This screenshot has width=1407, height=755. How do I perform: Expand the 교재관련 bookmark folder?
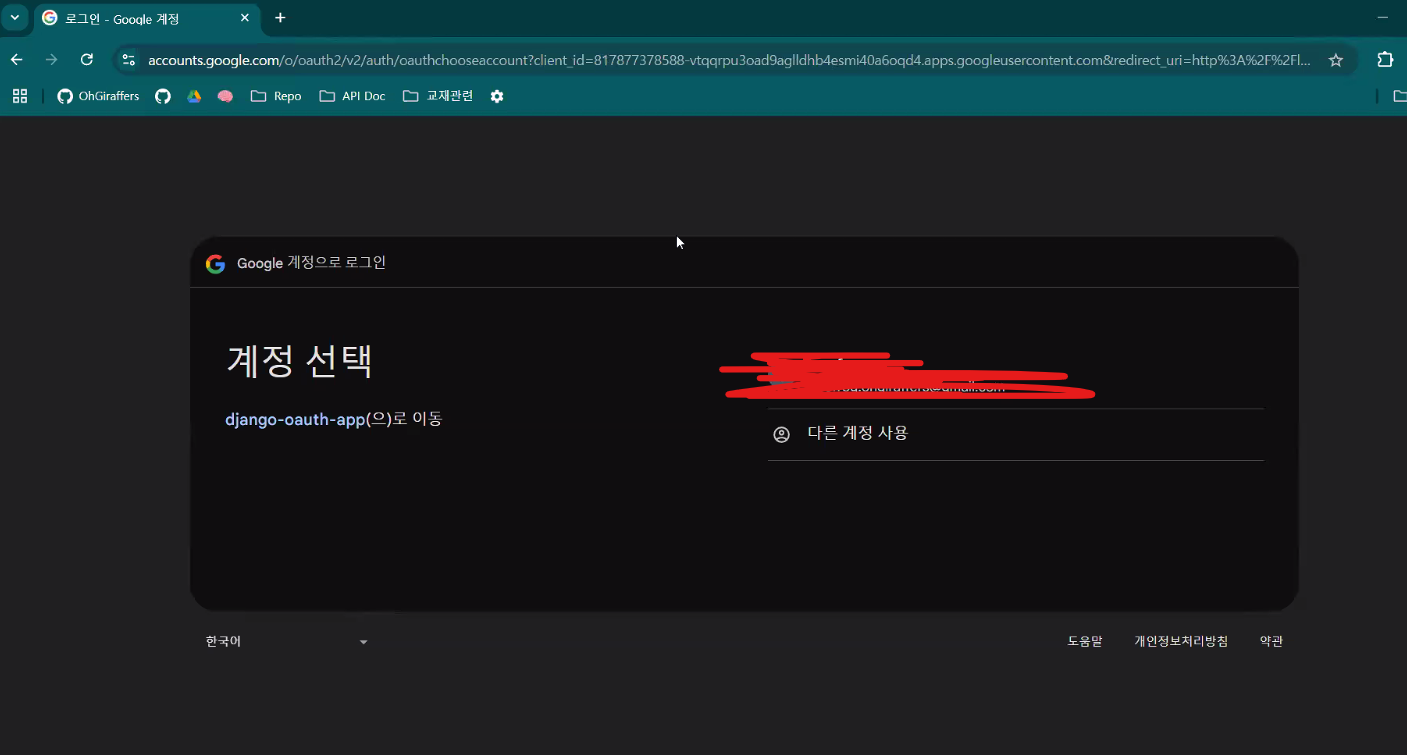pos(438,96)
